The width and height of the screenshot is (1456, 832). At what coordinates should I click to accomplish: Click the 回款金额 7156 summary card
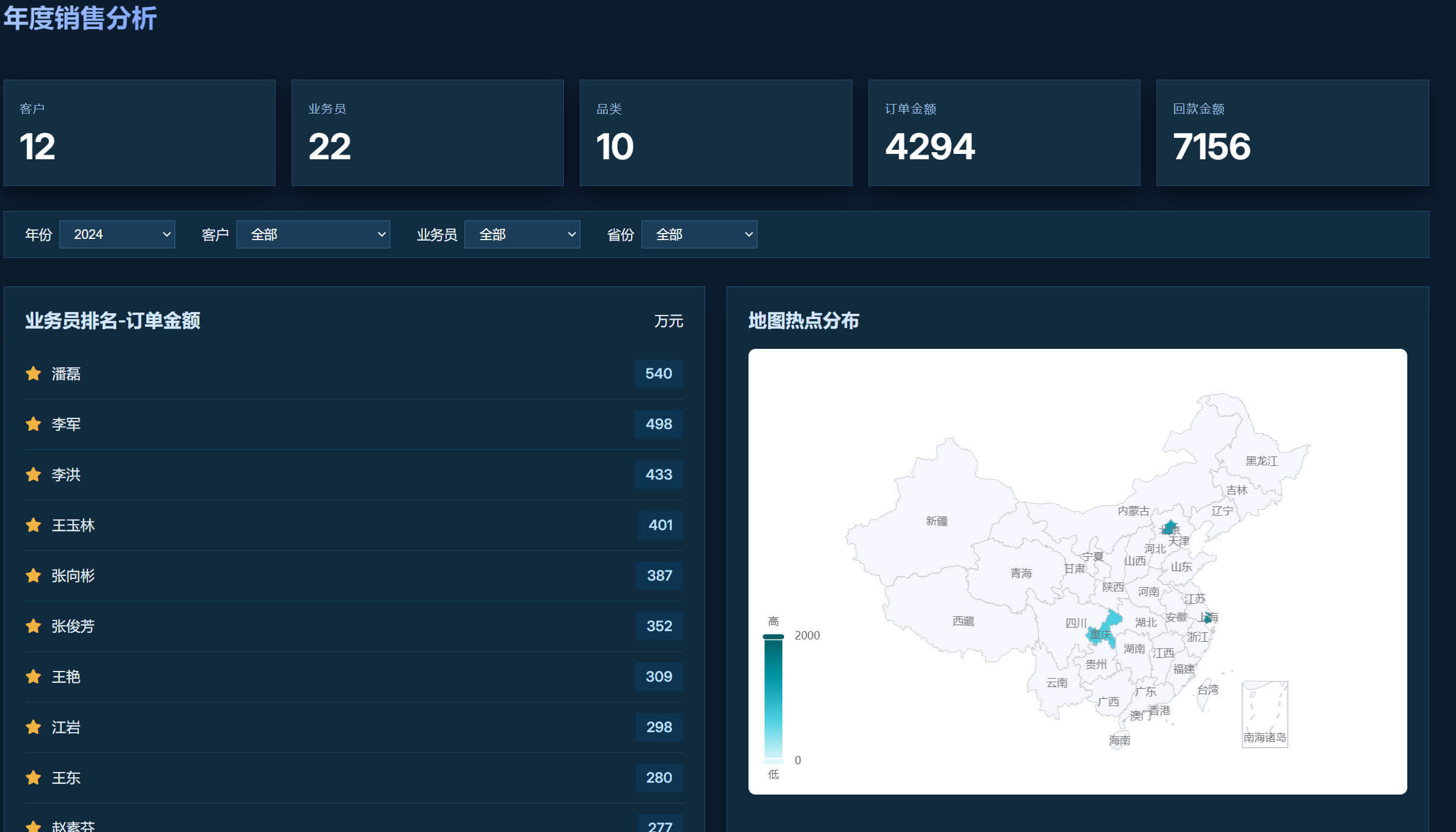click(x=1292, y=133)
